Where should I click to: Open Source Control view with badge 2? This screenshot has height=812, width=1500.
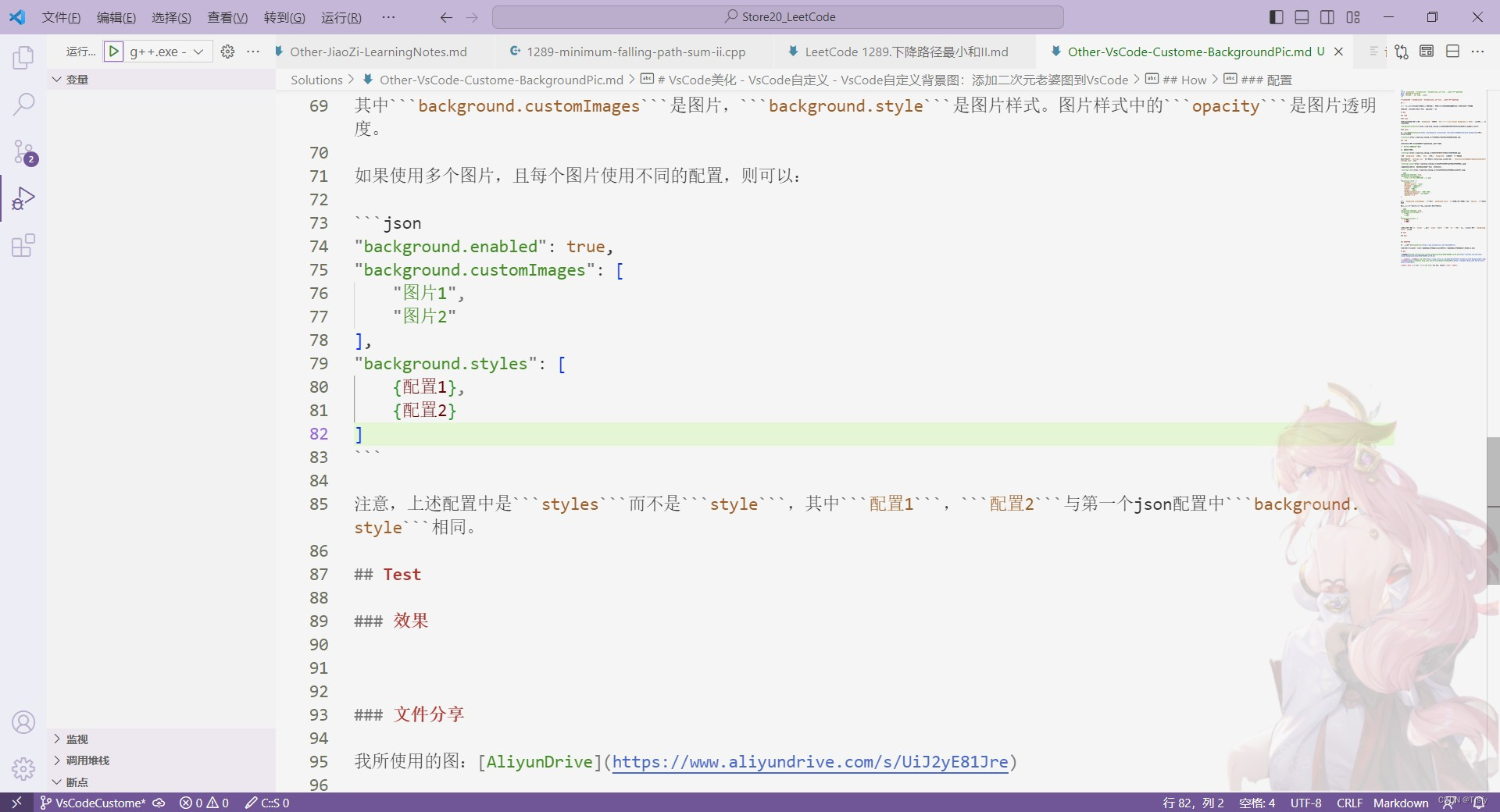tap(23, 151)
